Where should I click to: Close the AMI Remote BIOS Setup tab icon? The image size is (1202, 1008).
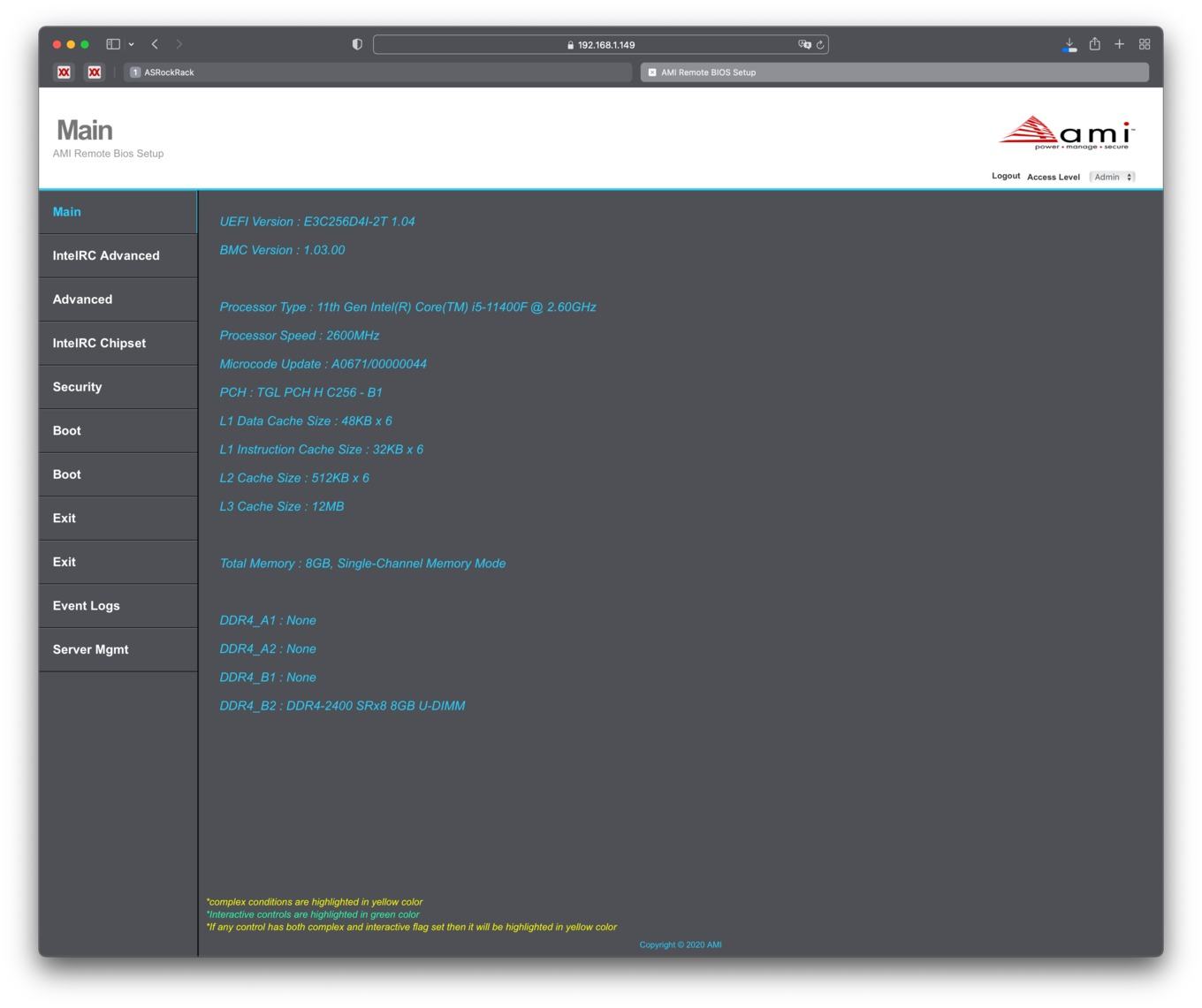[x=652, y=72]
